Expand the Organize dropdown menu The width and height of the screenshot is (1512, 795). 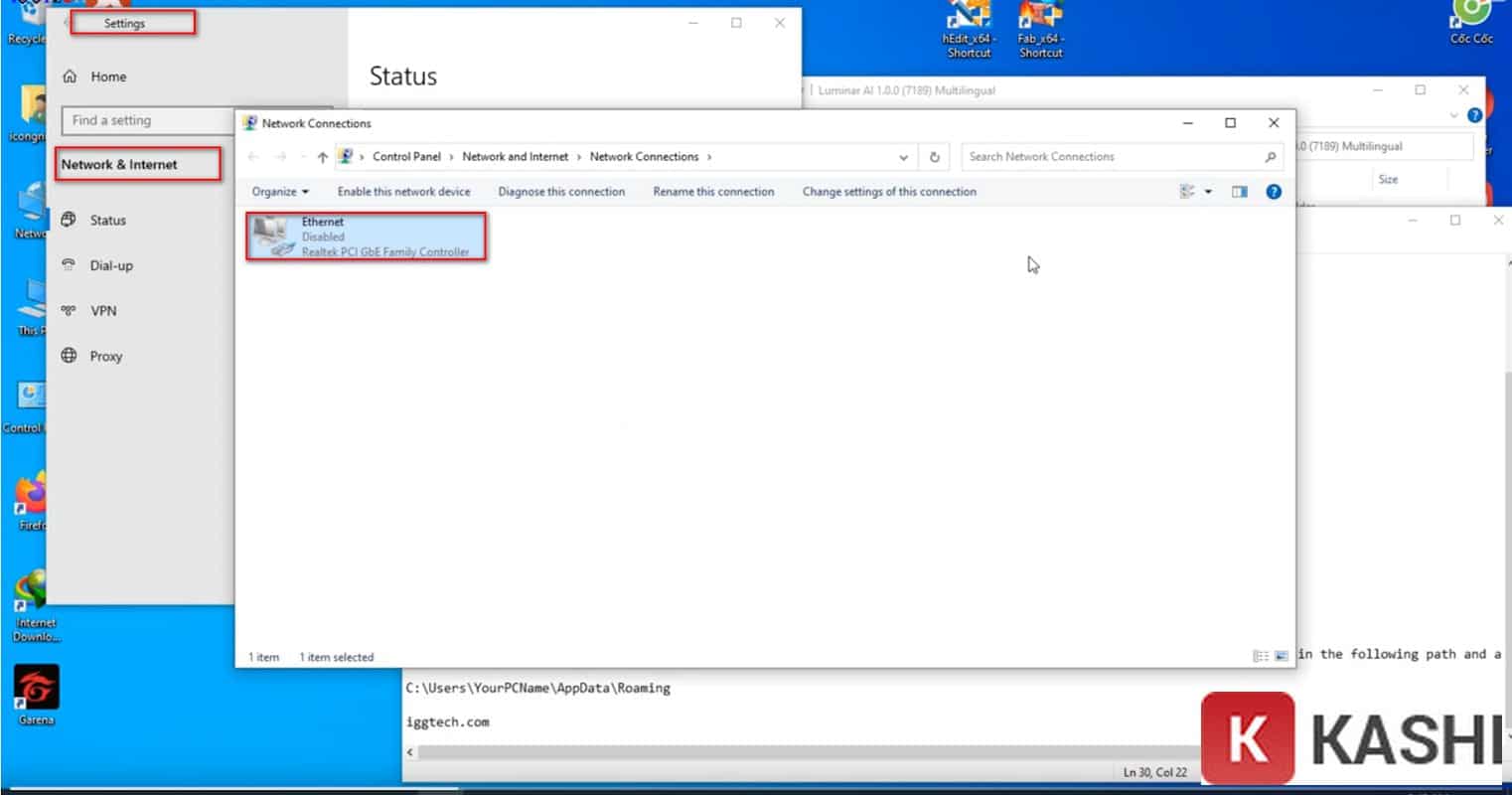(280, 192)
